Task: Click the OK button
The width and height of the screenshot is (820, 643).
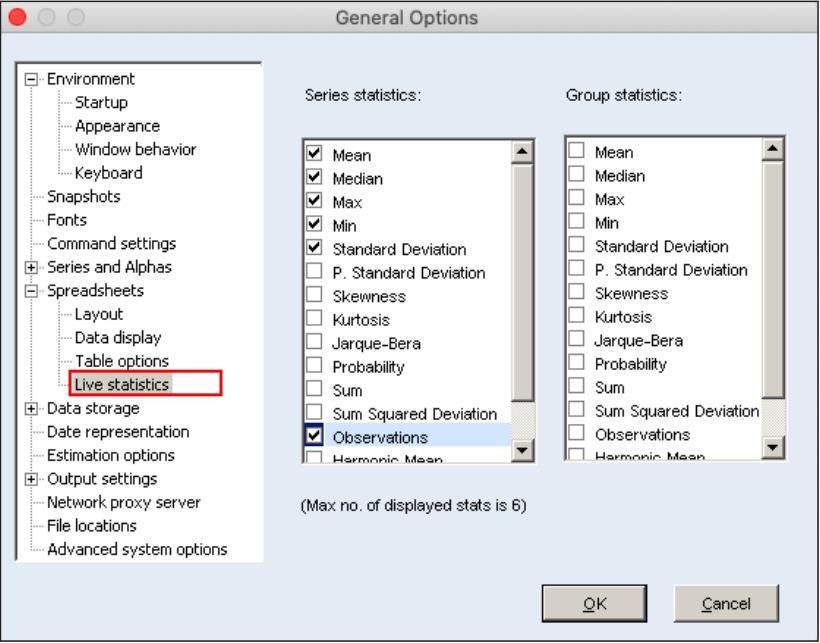Action: 574,603
